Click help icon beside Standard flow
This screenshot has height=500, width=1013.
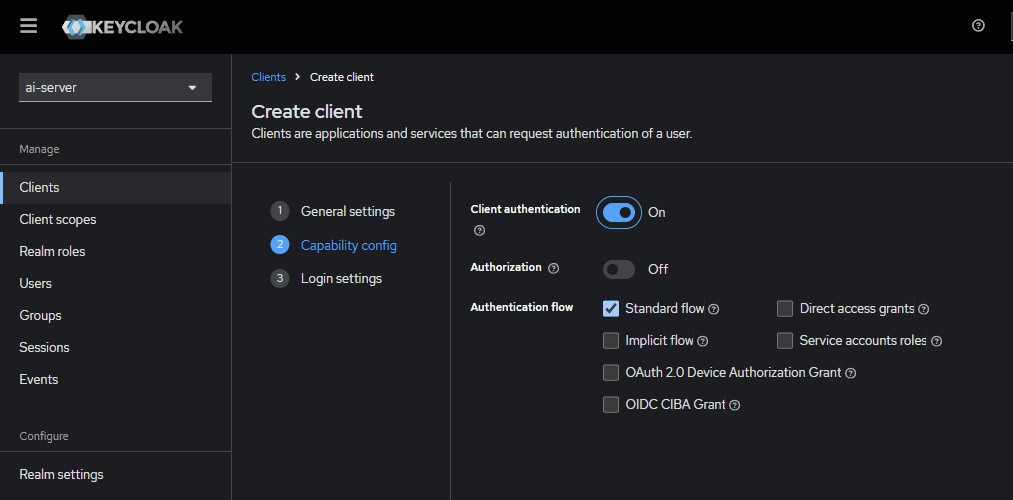(x=713, y=309)
